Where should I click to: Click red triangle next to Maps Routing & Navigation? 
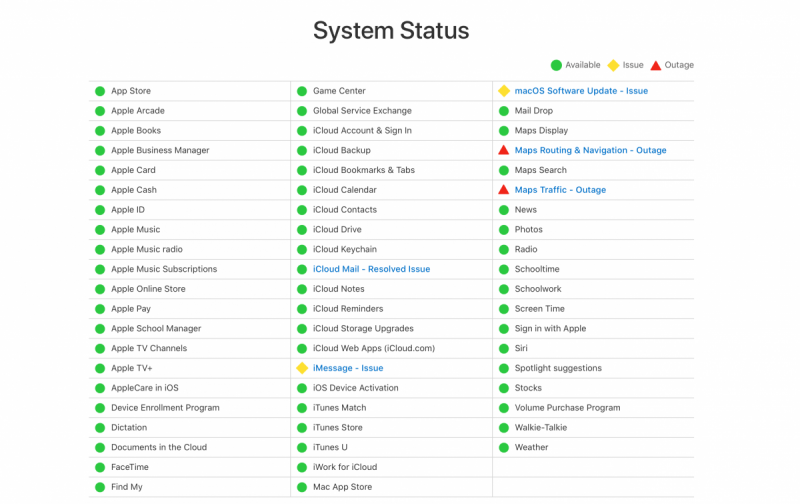(x=504, y=150)
